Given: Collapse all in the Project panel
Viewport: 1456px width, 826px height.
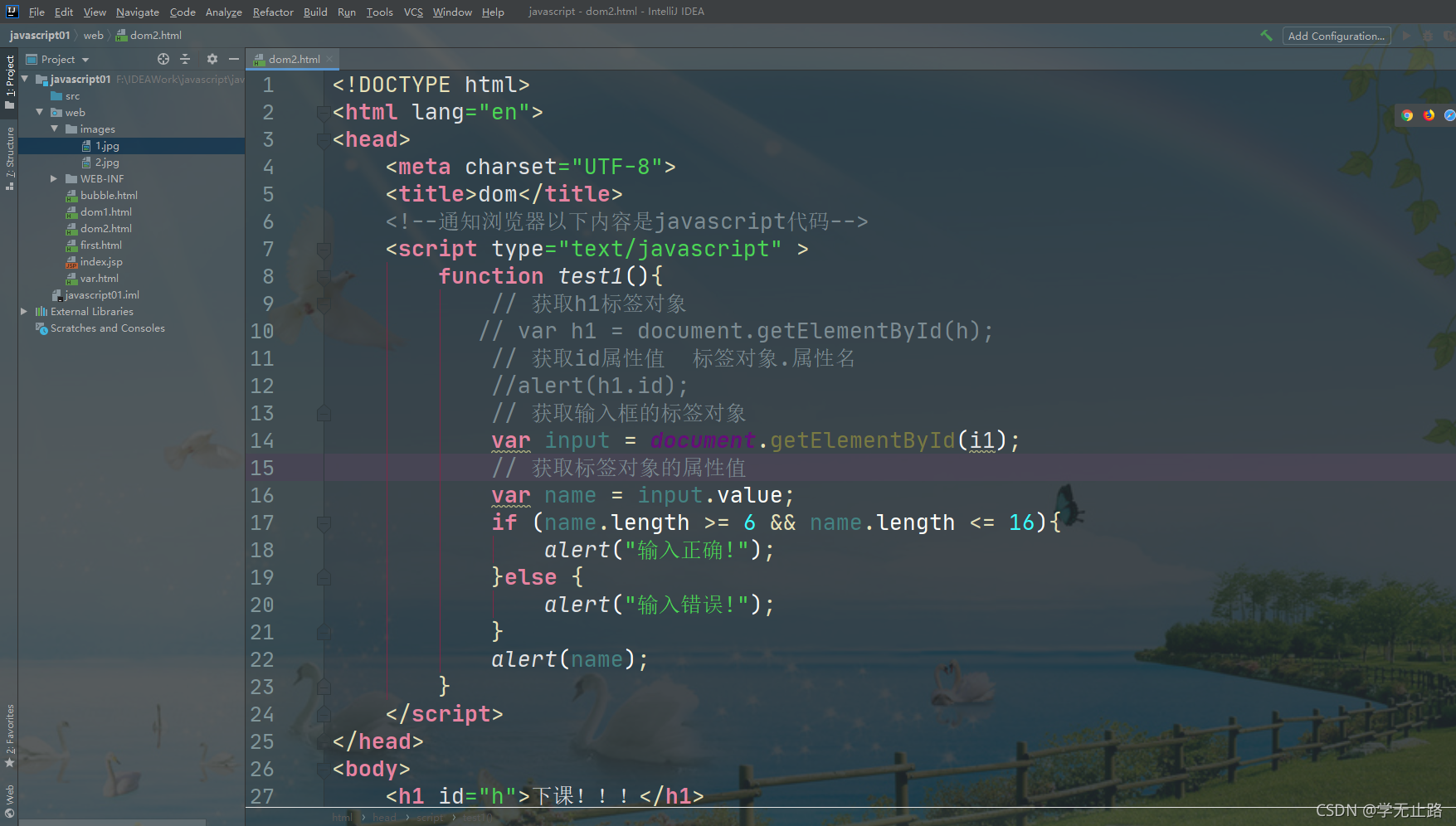Looking at the screenshot, I should (185, 59).
